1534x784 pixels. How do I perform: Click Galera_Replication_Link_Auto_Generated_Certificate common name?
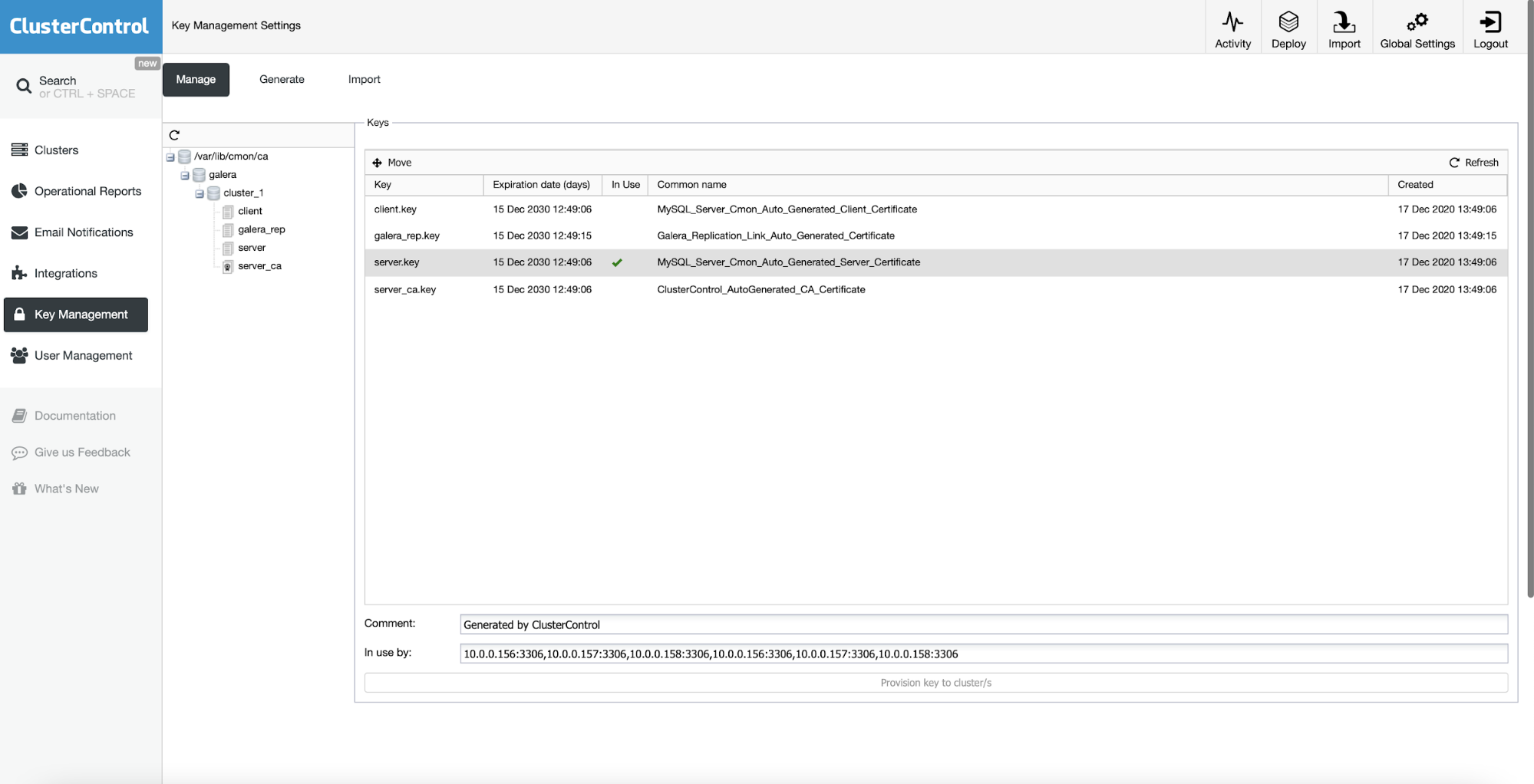[776, 236]
